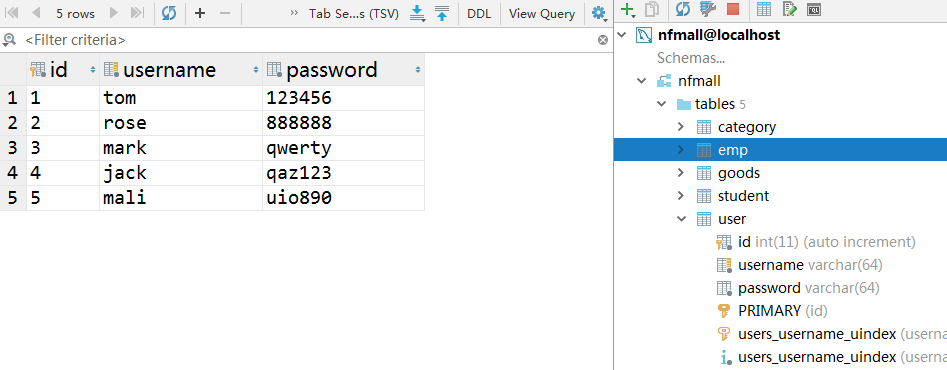This screenshot has width=947, height=370.
Task: Sort by the password column header
Action: [343, 70]
